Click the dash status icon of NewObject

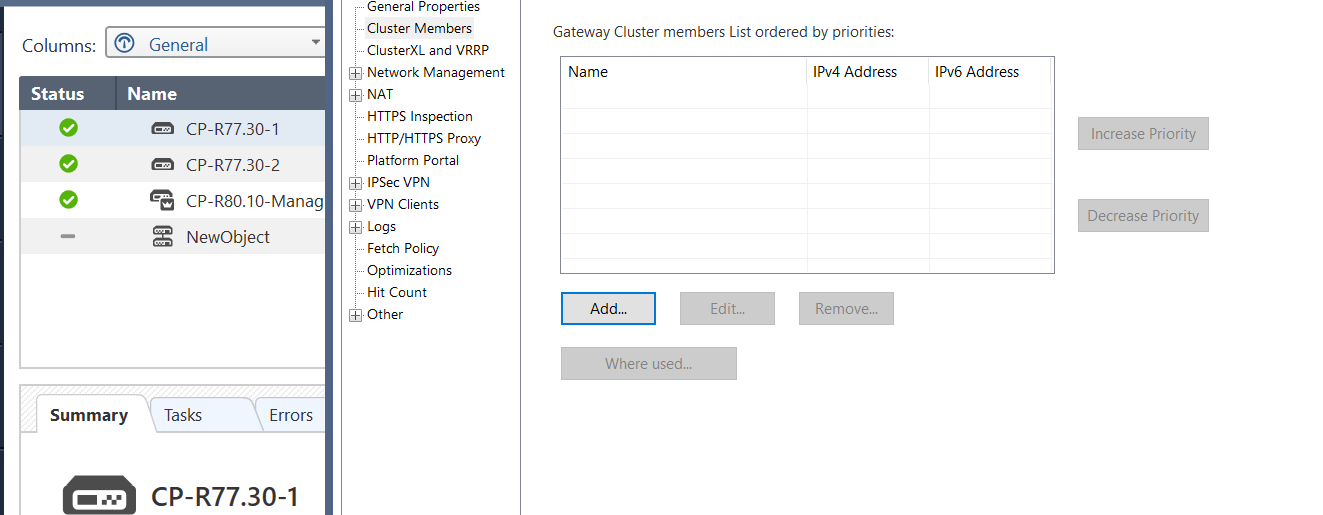[68, 237]
